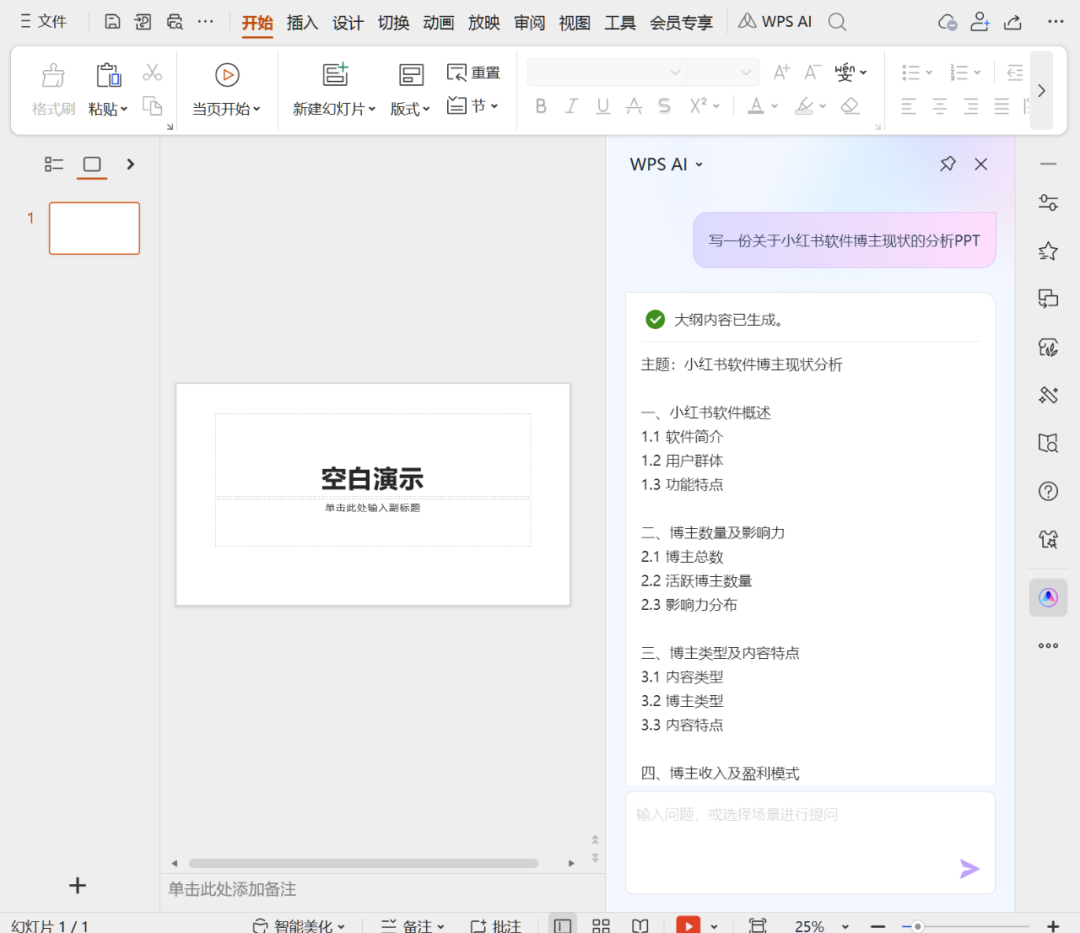This screenshot has width=1080, height=933.
Task: Toggle Italic formatting
Action: coord(571,106)
